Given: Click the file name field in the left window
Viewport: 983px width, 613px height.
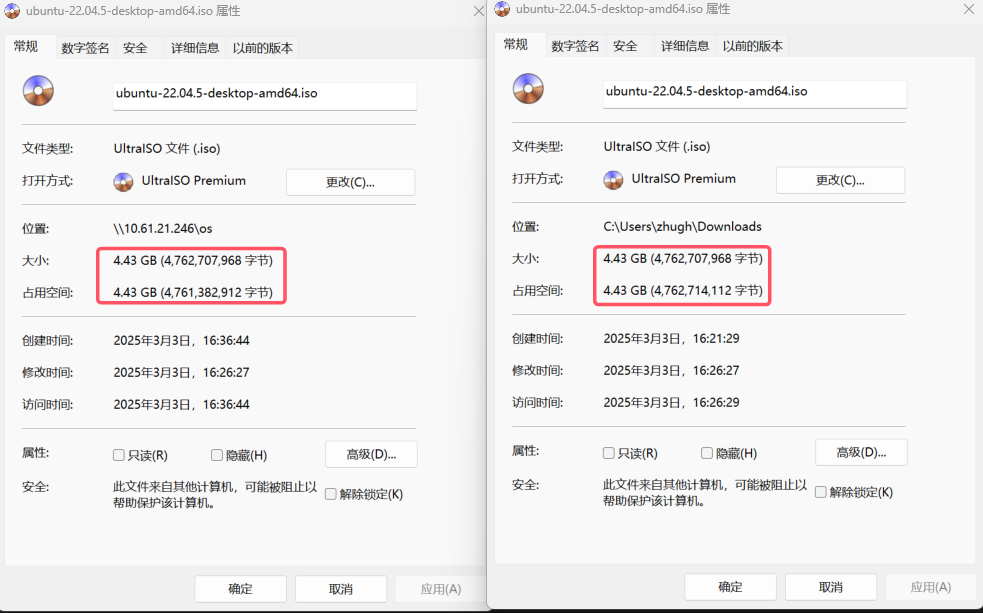Looking at the screenshot, I should point(265,96).
